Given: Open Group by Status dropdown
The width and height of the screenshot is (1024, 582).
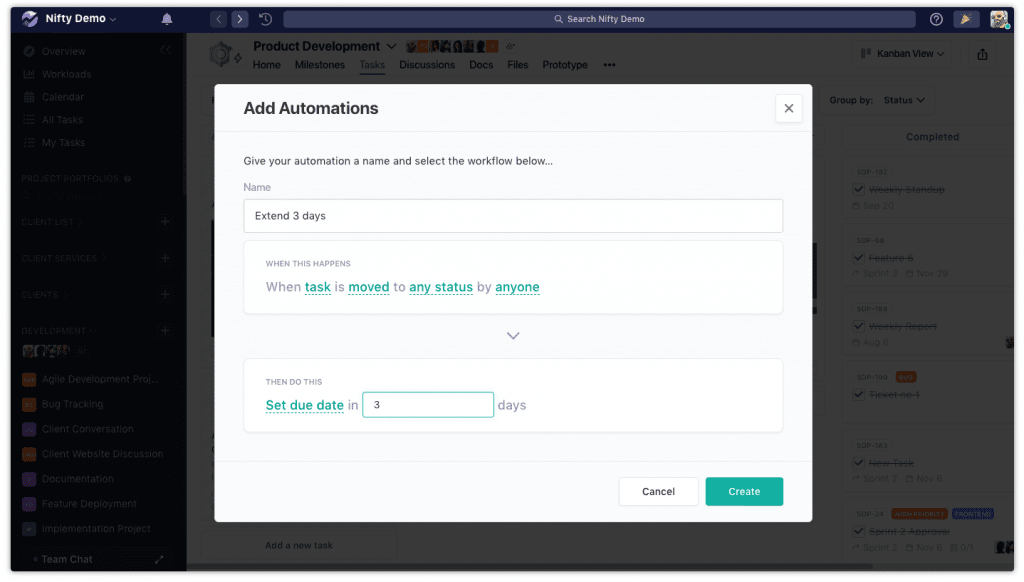Looking at the screenshot, I should (x=904, y=100).
